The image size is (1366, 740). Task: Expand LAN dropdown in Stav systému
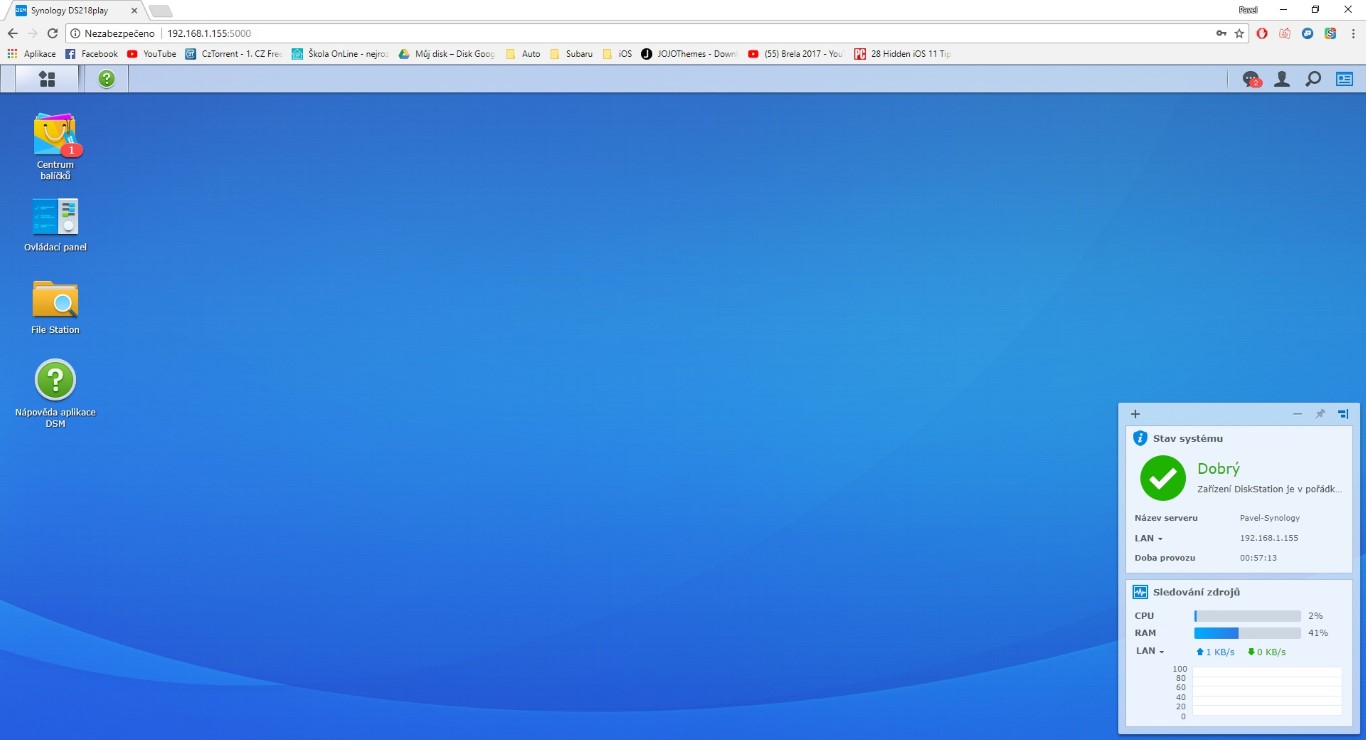click(x=1149, y=538)
